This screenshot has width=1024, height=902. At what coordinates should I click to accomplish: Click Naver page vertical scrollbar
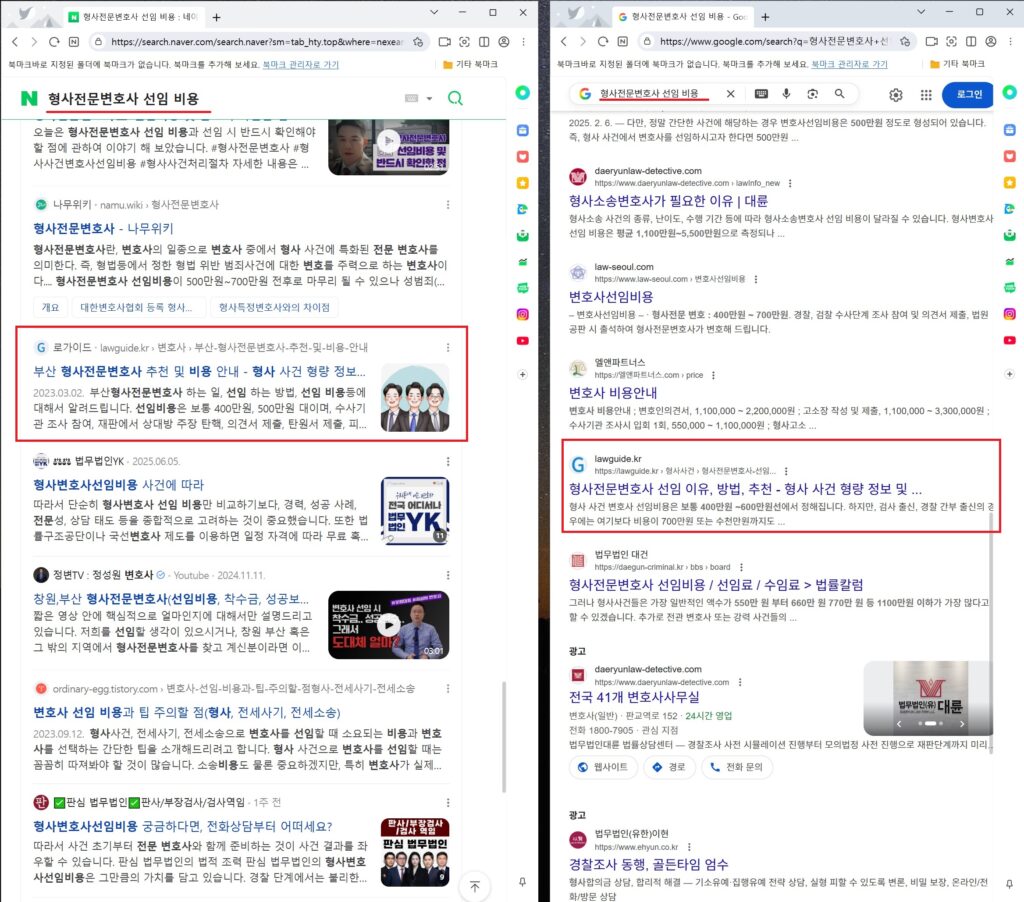coord(504,737)
